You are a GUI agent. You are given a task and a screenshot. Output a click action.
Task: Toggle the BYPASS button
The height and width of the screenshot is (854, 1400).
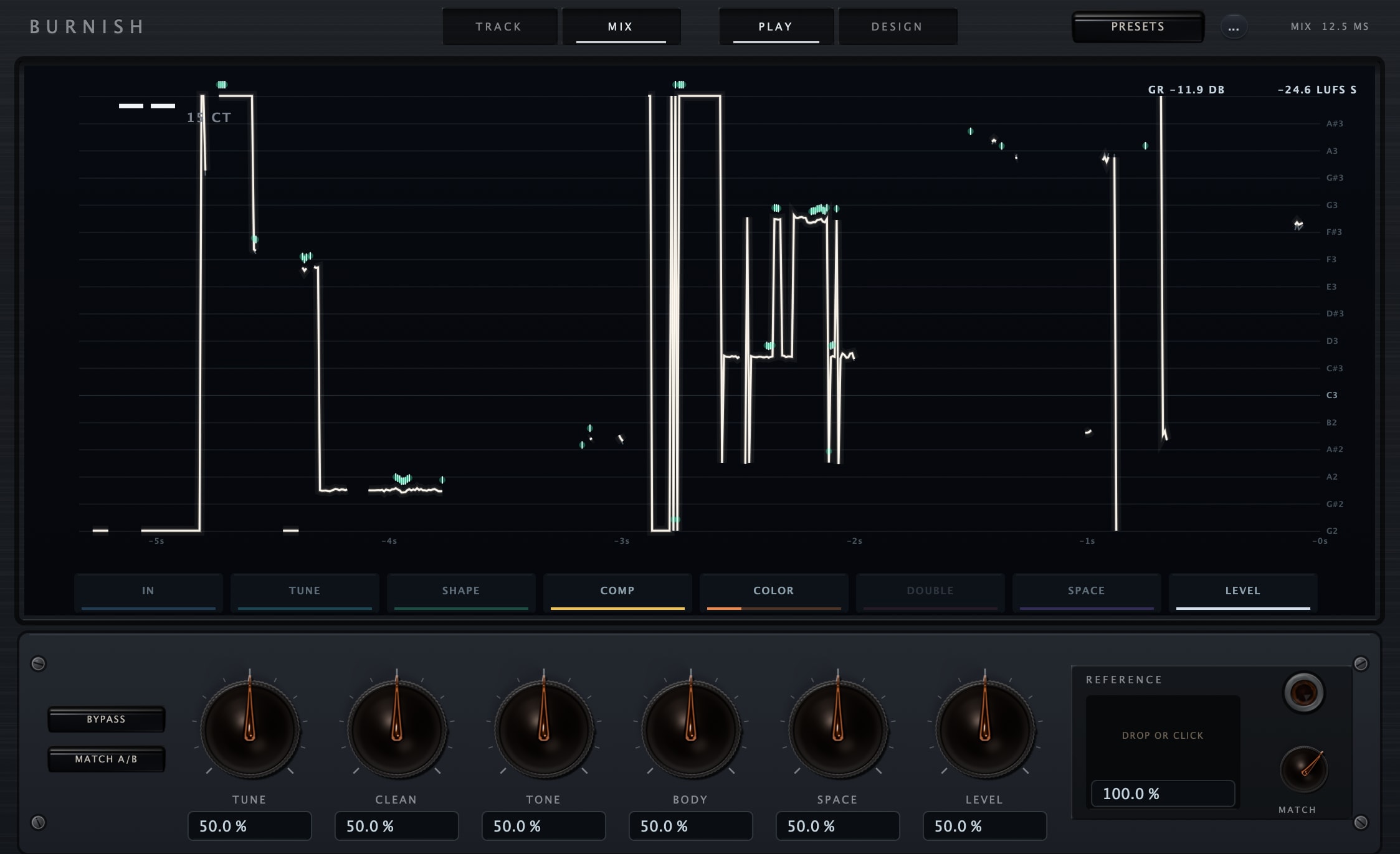[x=107, y=719]
